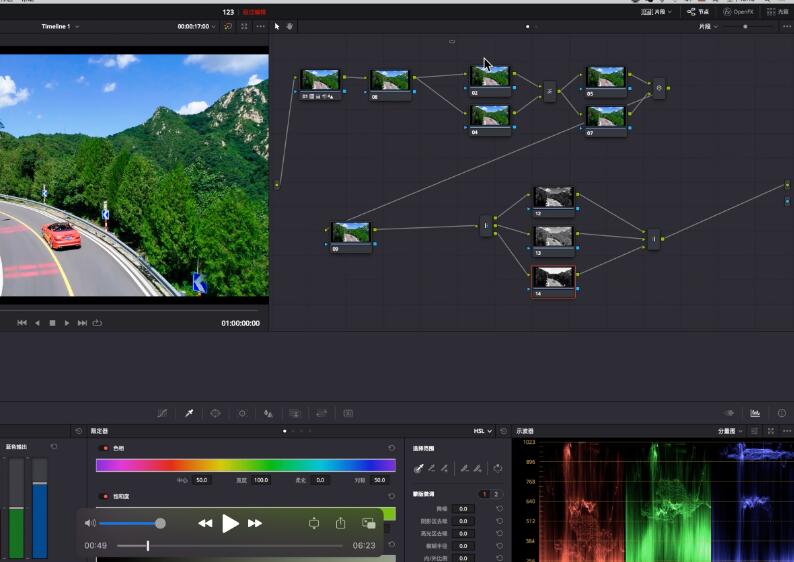Open the Lightbox view
794x562 pixels.
[x=778, y=12]
